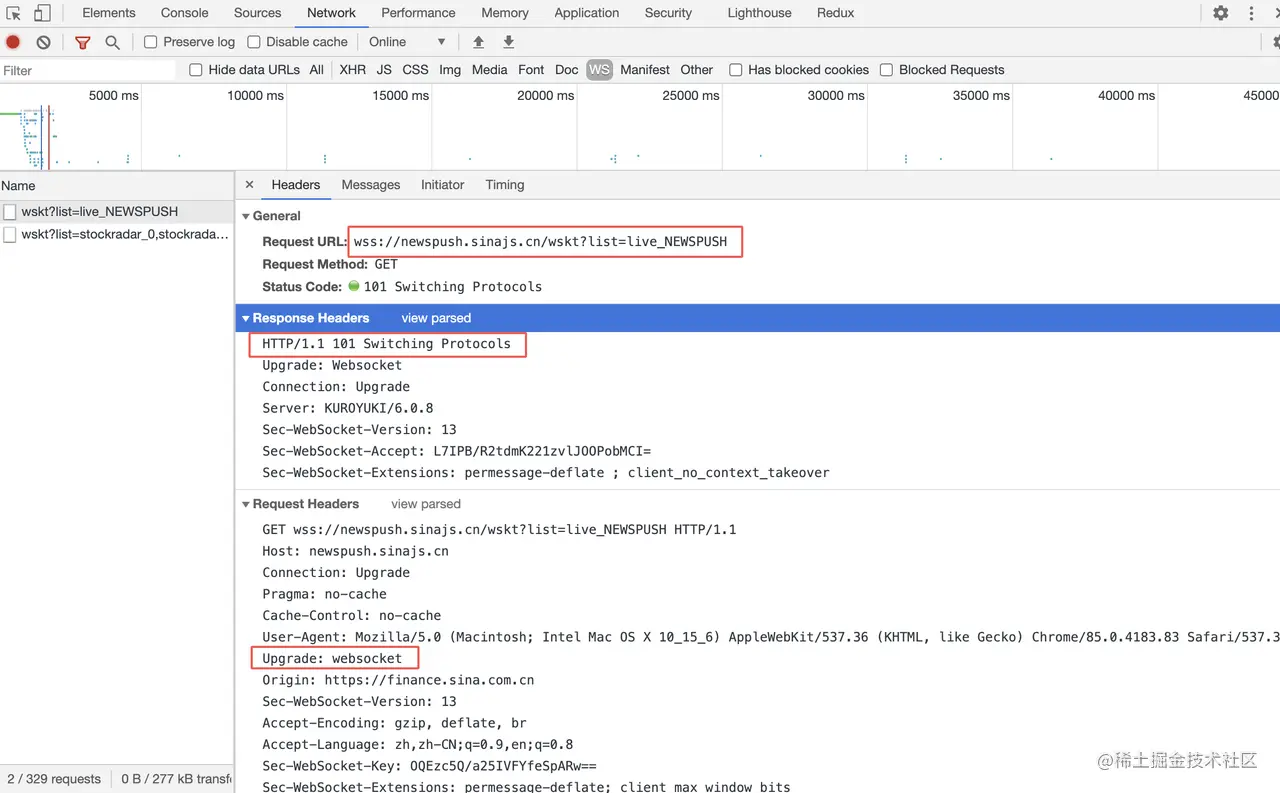This screenshot has width=1280, height=793.
Task: Click the import HAR upload arrow icon
Action: (478, 42)
